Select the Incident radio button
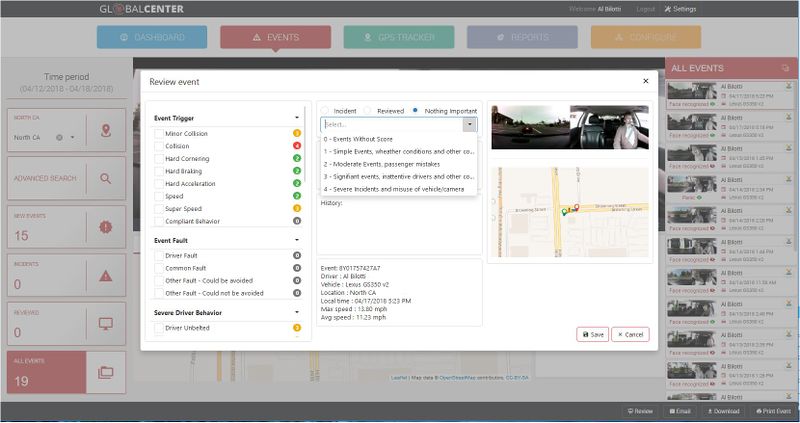 click(x=325, y=110)
